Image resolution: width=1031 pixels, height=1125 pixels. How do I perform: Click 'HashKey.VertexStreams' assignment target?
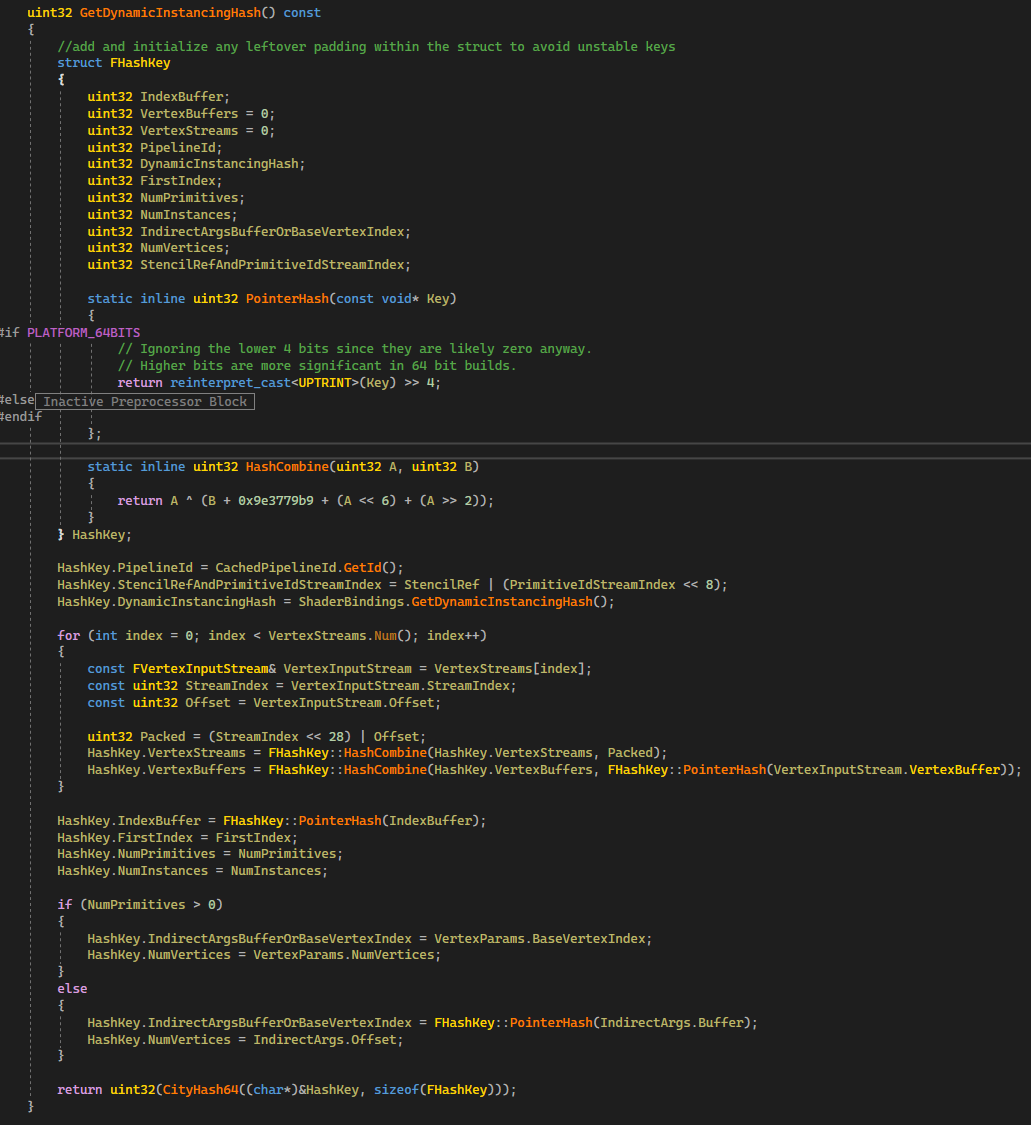[166, 753]
